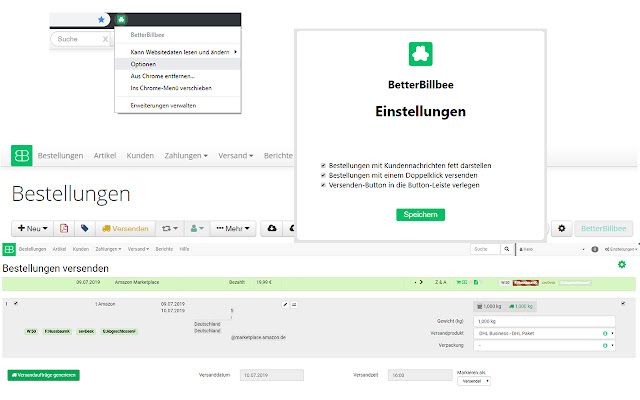Open Artikel on the Bestellungen page nav
Viewport: 640px width, 400px height.
pyautogui.click(x=105, y=156)
